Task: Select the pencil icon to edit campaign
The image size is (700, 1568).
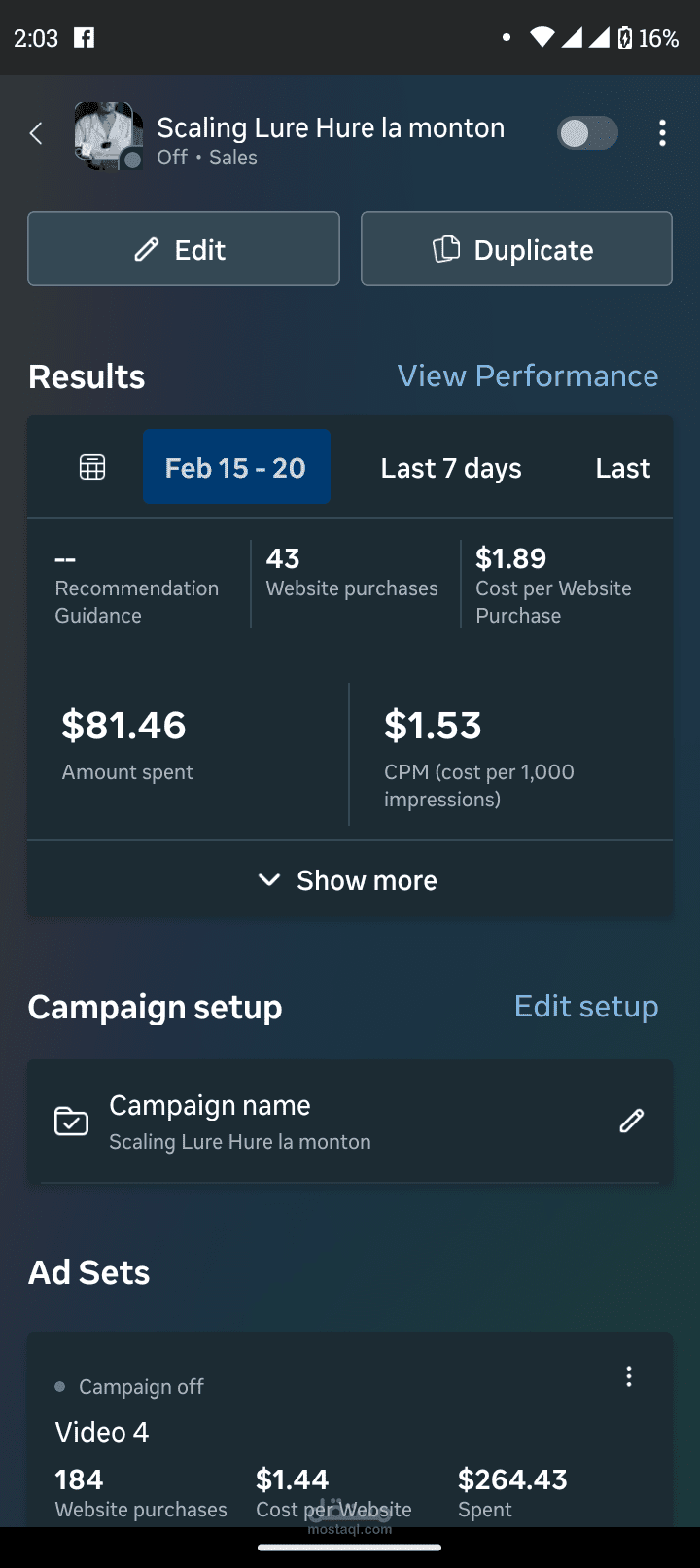Action: [x=145, y=249]
